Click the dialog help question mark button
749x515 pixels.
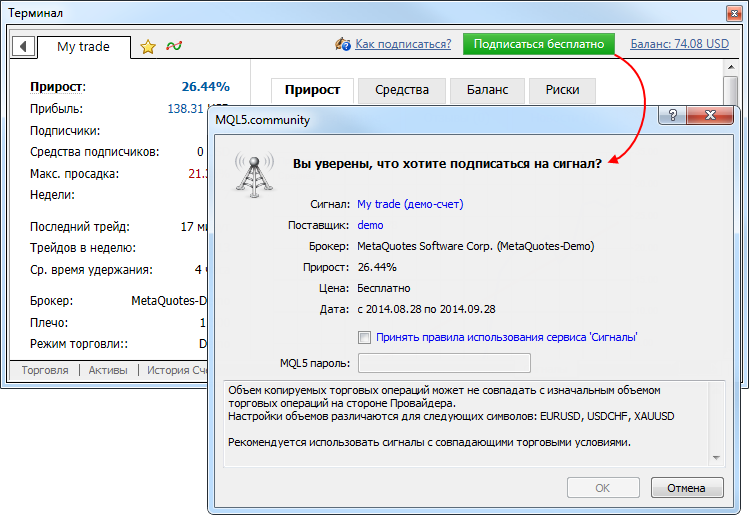pyautogui.click(x=673, y=115)
